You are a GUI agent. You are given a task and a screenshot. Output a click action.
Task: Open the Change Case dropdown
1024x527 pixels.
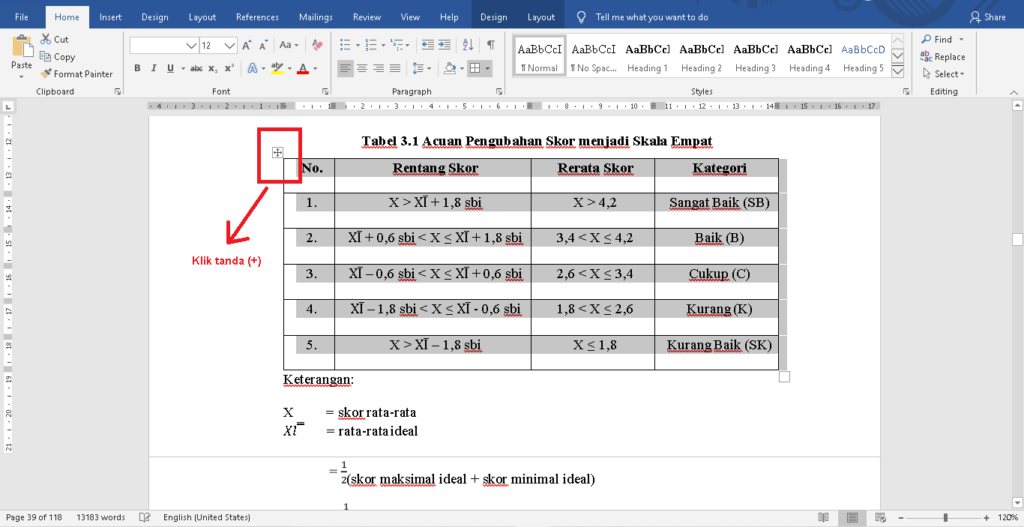[x=289, y=45]
